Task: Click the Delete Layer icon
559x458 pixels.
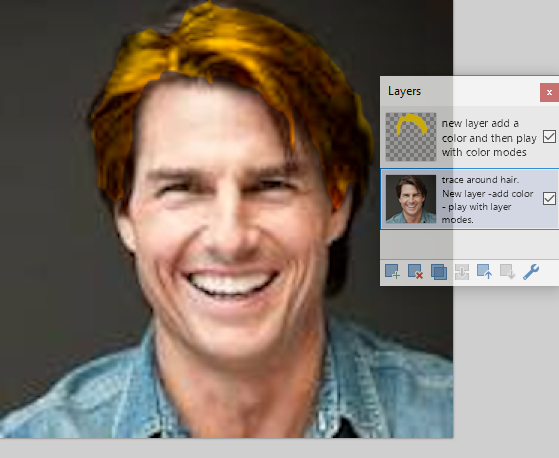Action: click(415, 271)
